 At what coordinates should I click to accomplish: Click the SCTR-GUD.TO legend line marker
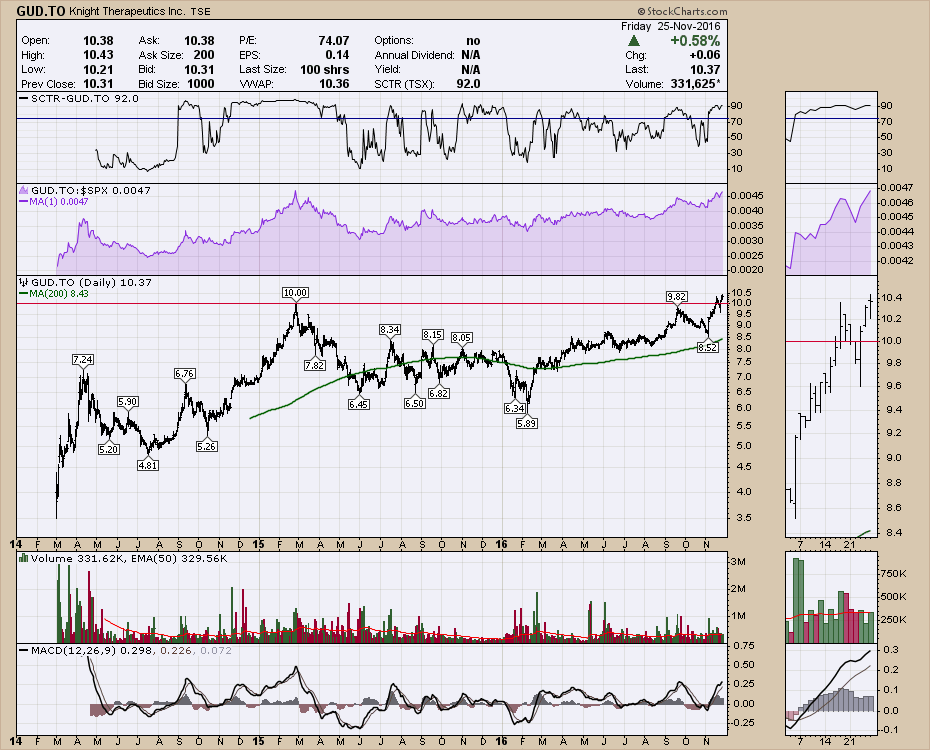point(25,99)
